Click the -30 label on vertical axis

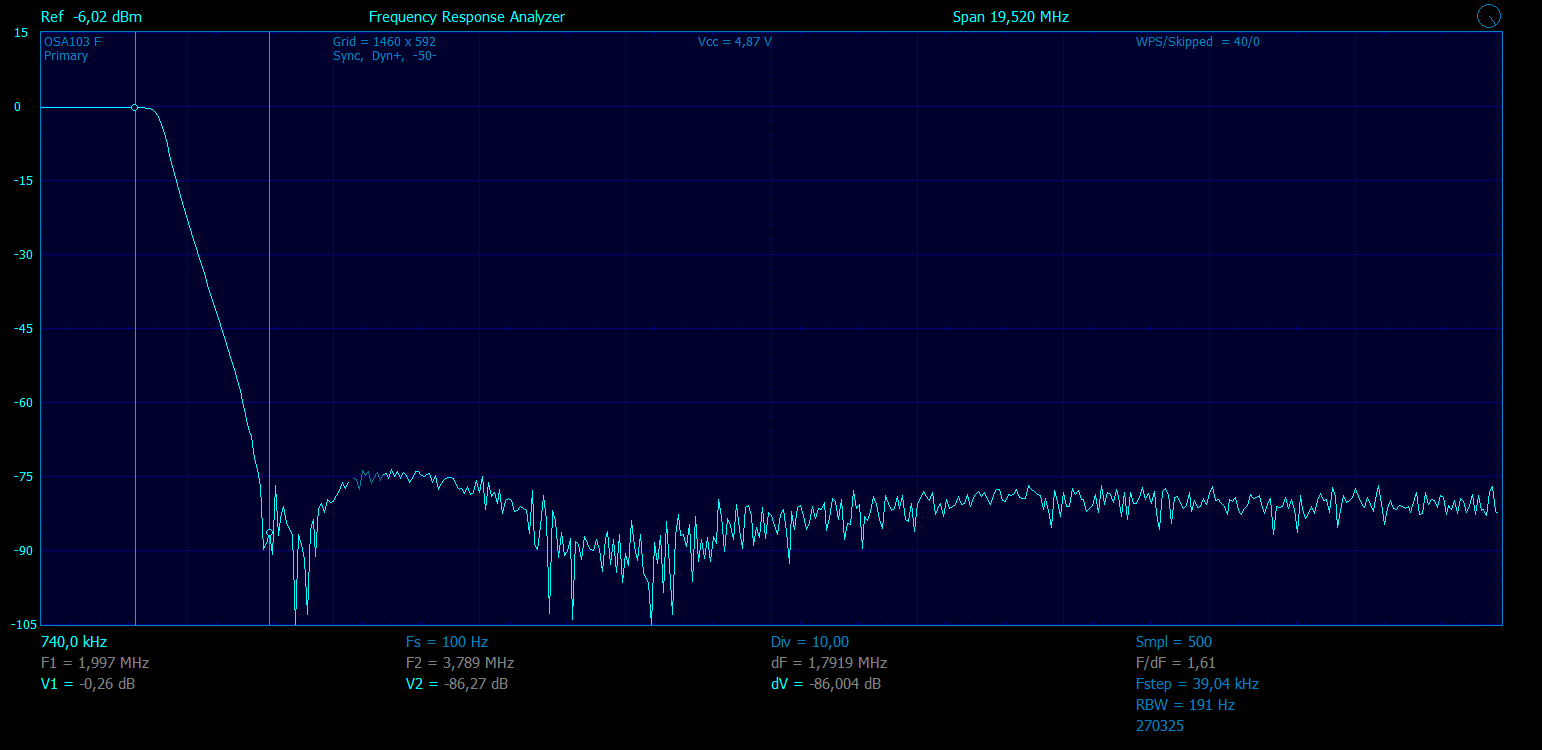click(x=21, y=255)
